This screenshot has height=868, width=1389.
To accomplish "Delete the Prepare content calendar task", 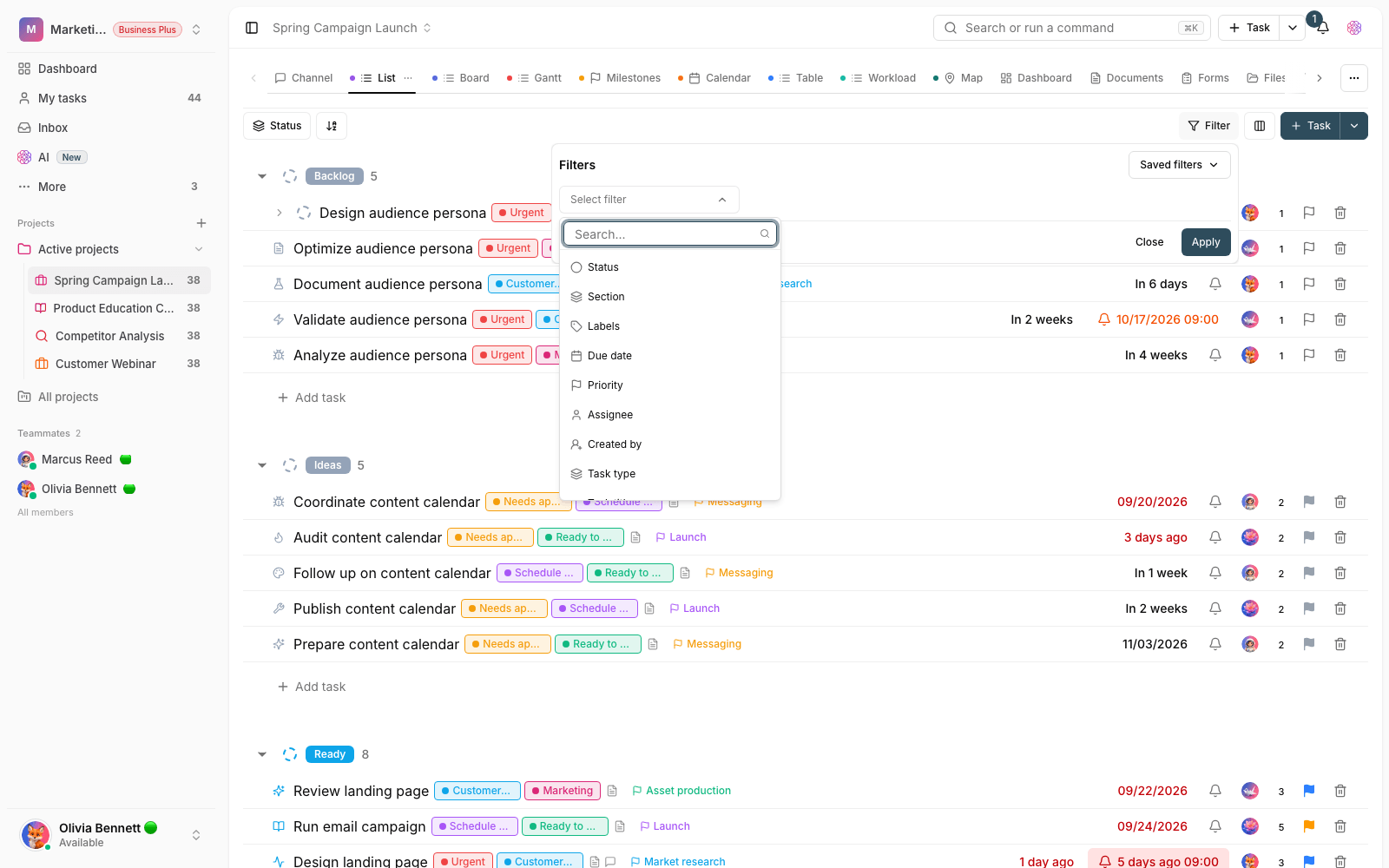I will pos(1340,644).
